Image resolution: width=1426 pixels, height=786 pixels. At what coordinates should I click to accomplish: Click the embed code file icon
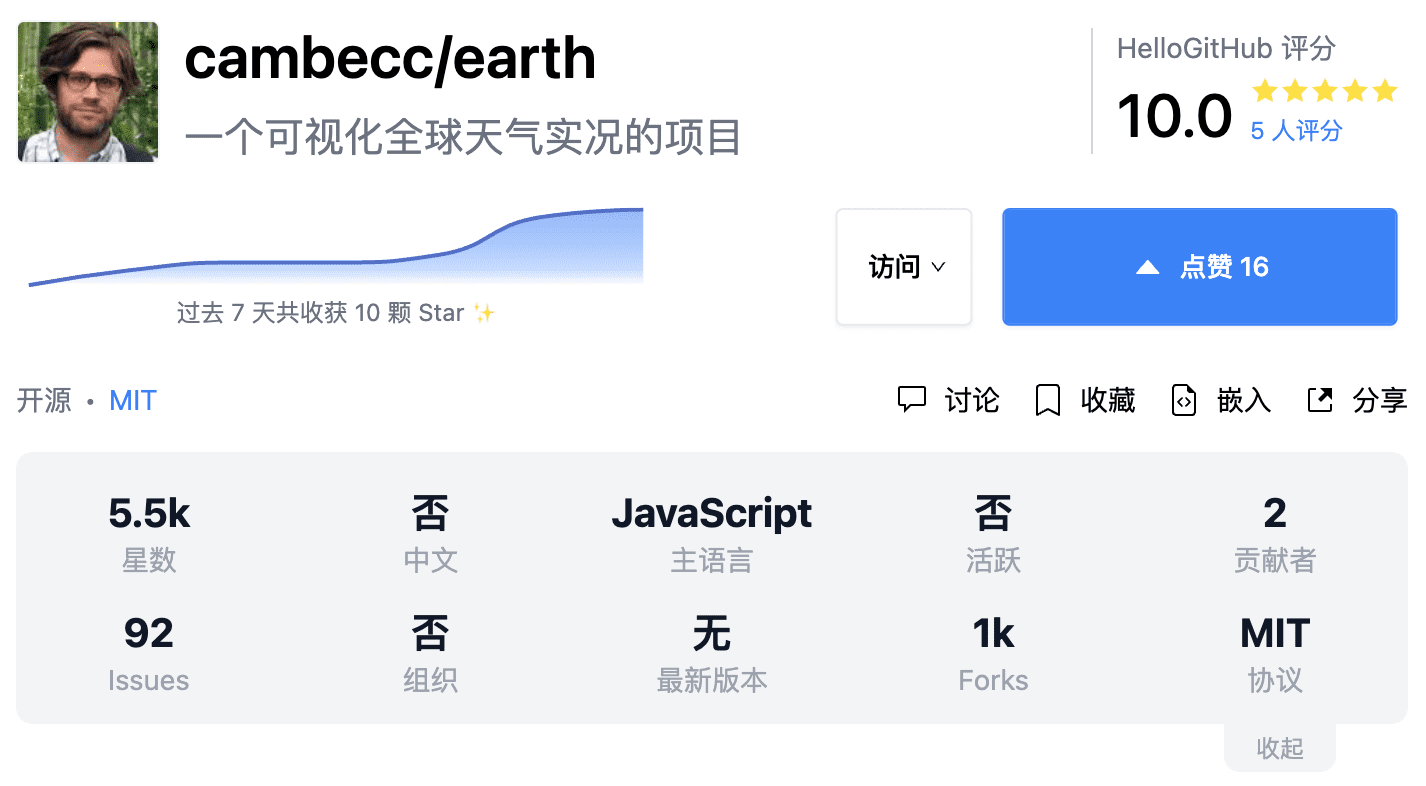1184,400
